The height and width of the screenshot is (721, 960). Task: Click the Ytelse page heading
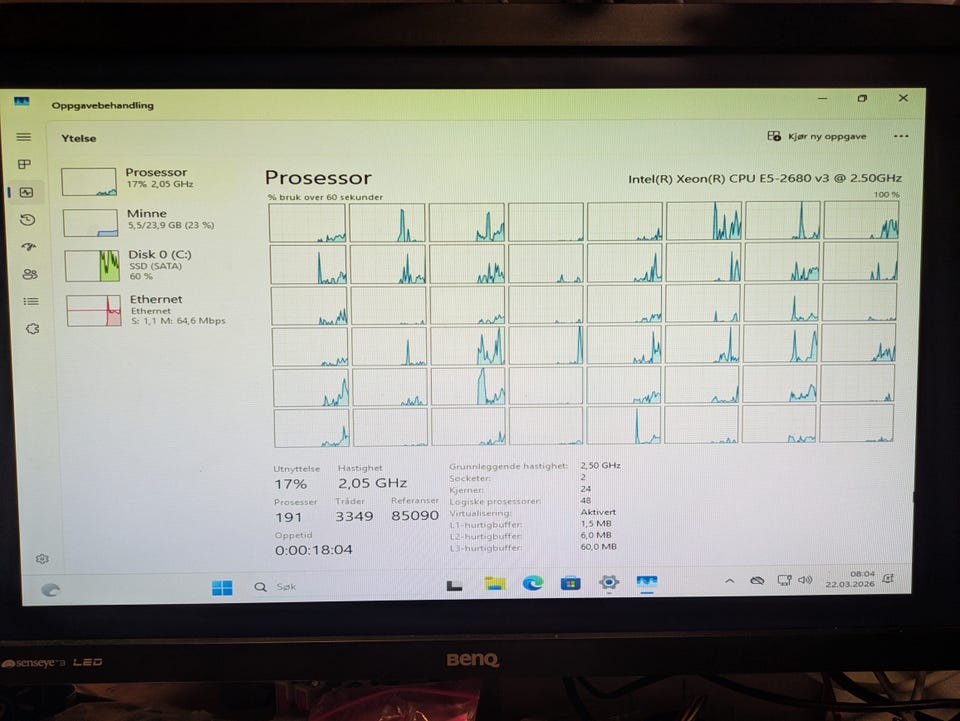pos(79,138)
